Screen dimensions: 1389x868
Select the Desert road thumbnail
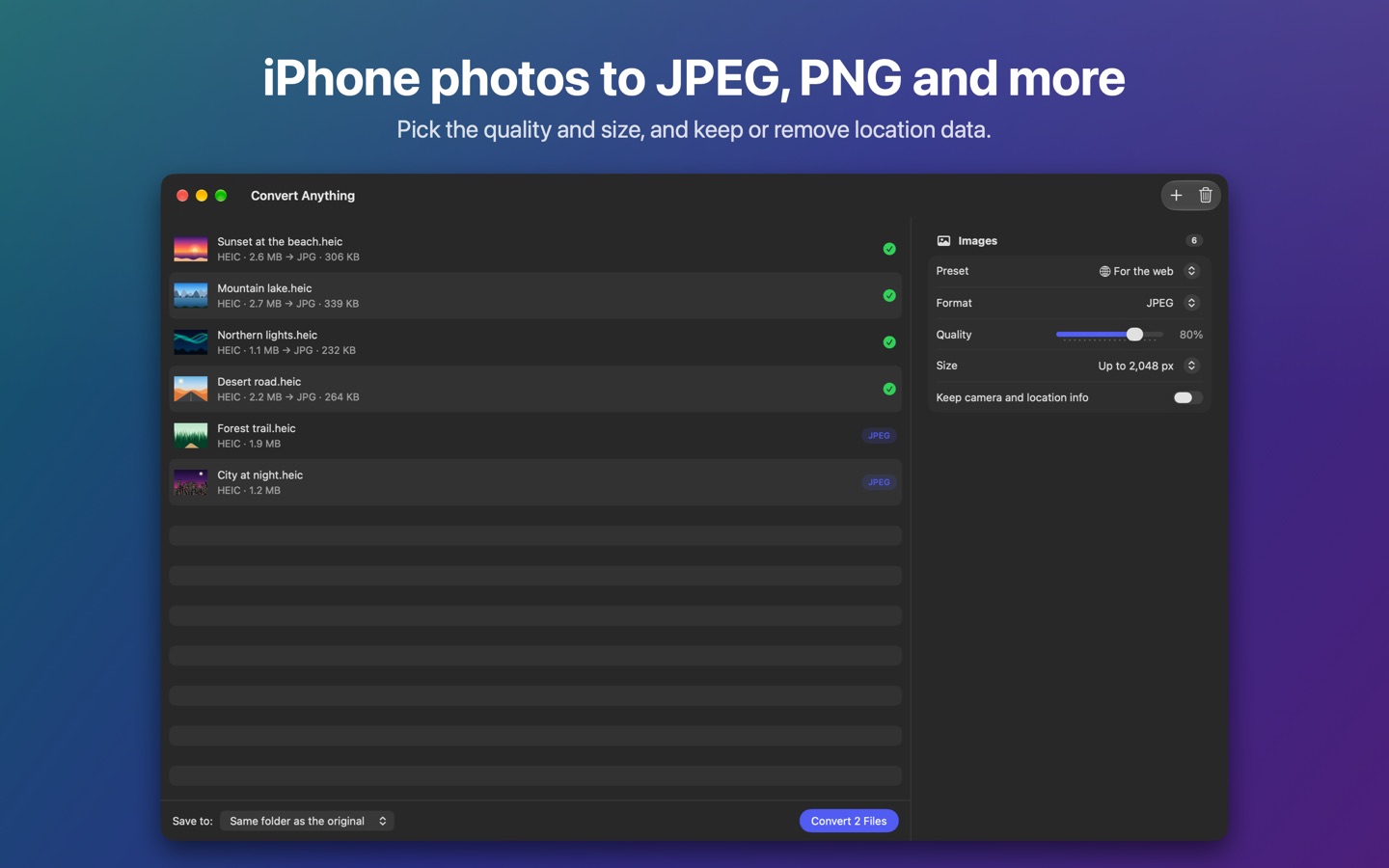click(191, 390)
